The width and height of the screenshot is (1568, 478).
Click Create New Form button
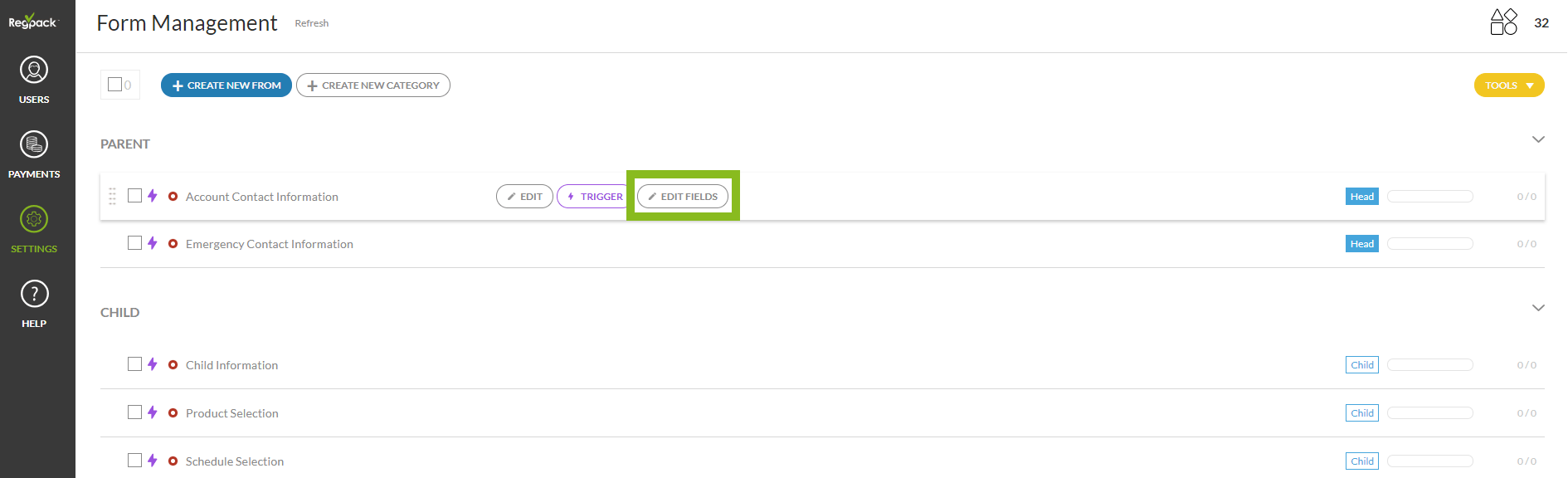(226, 85)
